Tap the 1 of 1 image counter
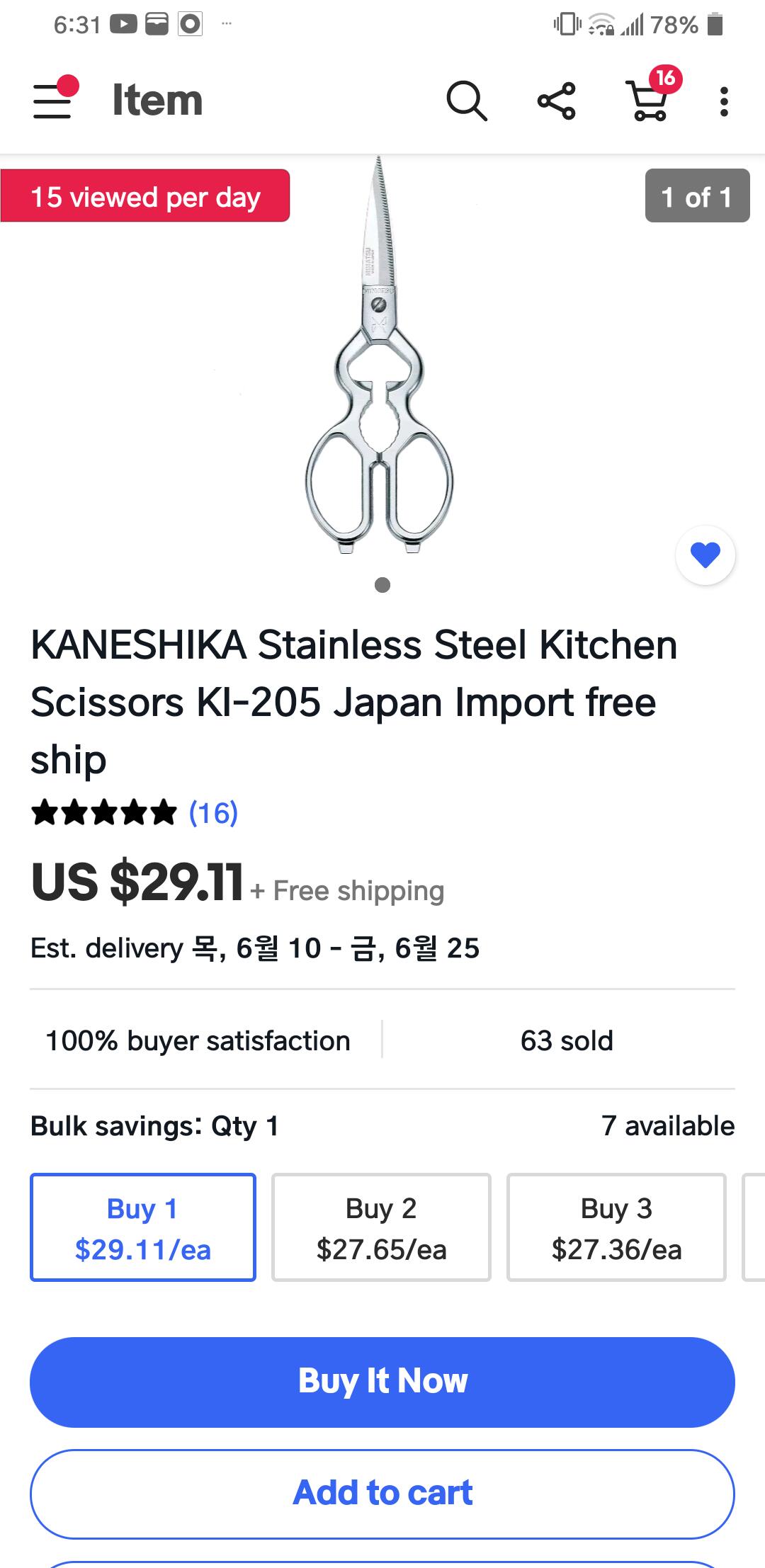 click(697, 196)
